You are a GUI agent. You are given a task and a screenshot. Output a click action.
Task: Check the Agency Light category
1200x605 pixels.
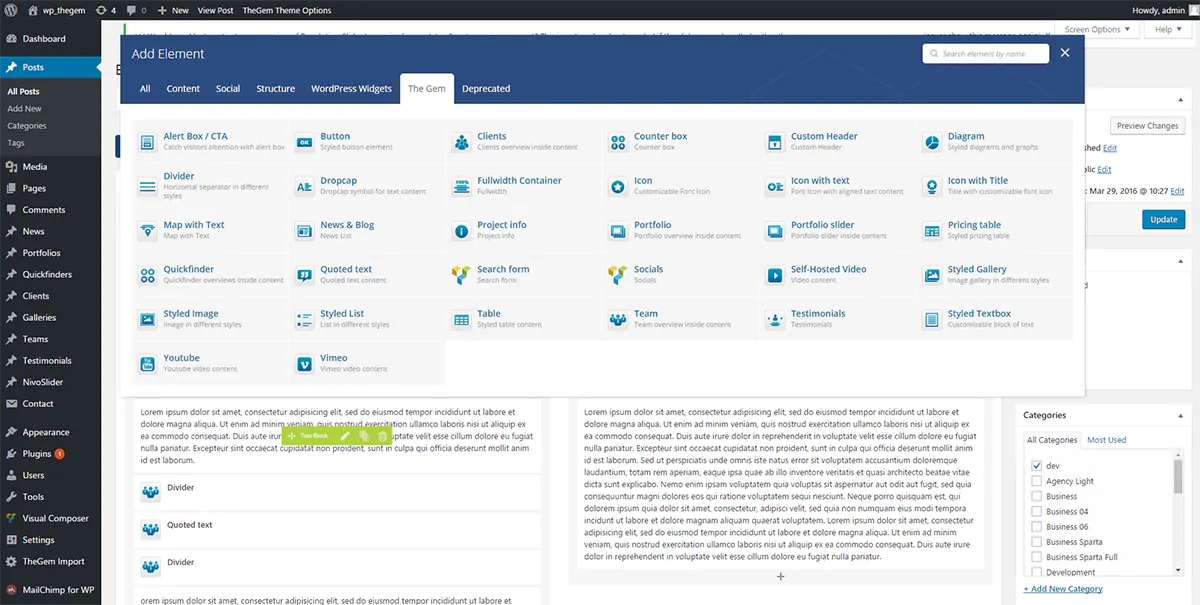[1037, 481]
